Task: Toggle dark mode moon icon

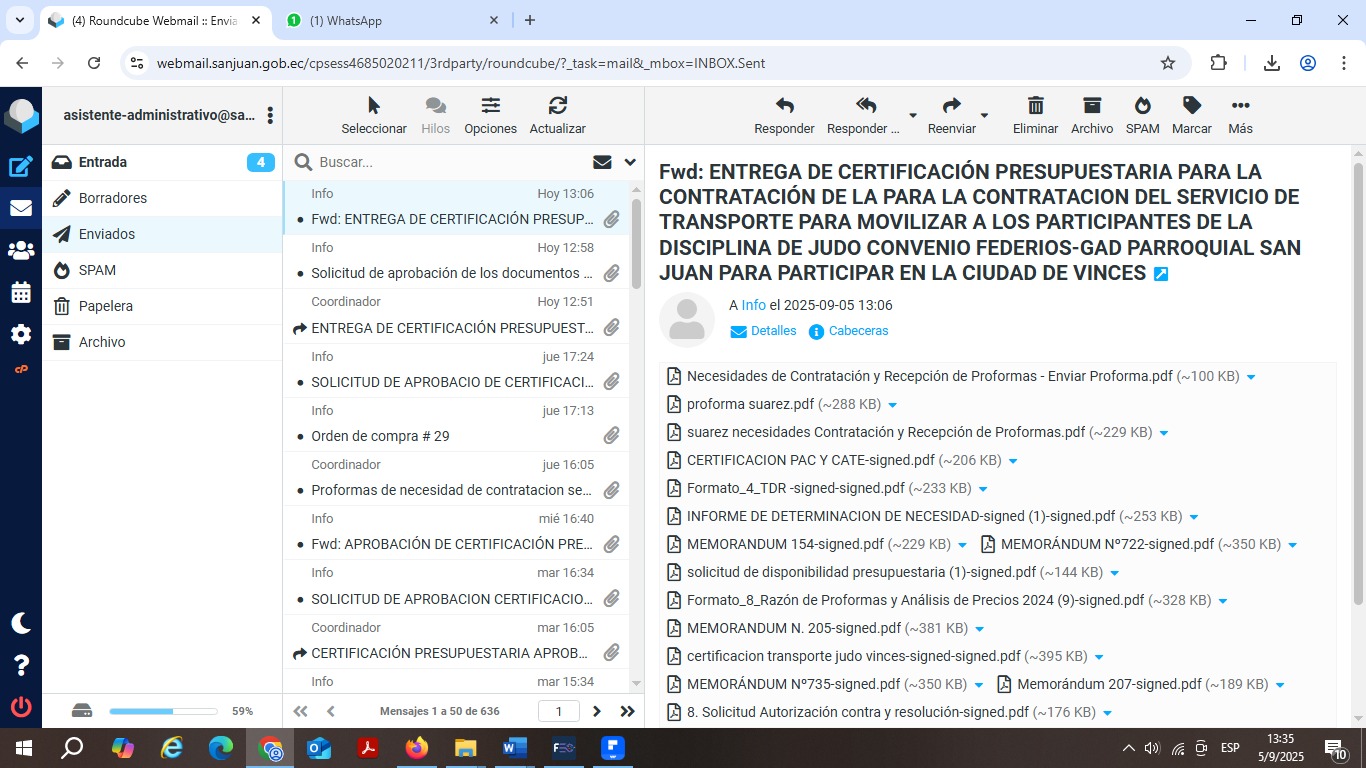Action: coord(21,623)
